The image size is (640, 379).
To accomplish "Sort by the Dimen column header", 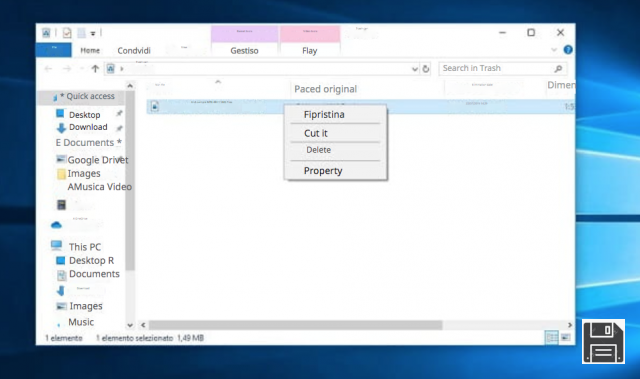I will pos(561,85).
